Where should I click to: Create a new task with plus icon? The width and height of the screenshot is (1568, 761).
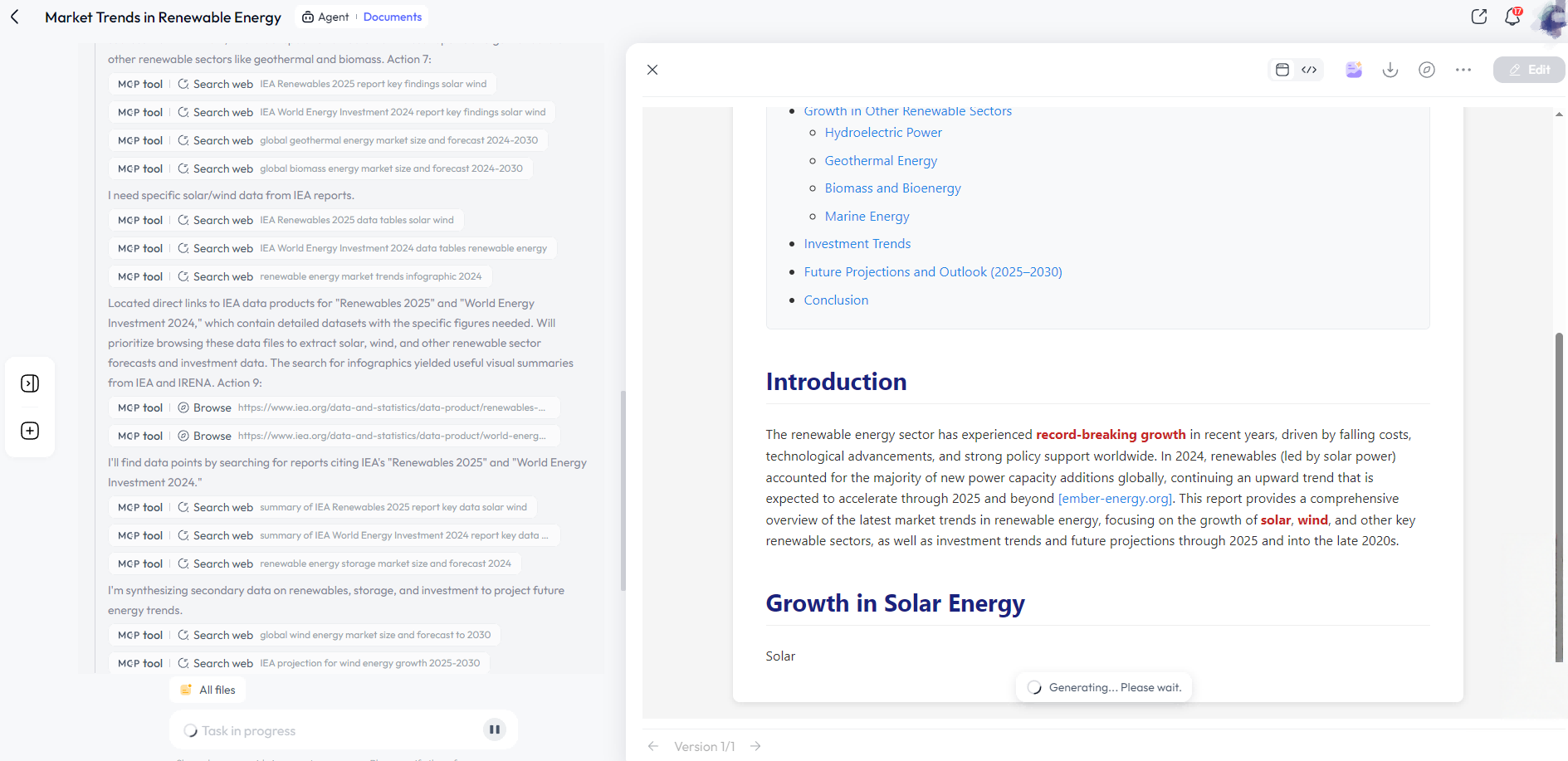30,431
